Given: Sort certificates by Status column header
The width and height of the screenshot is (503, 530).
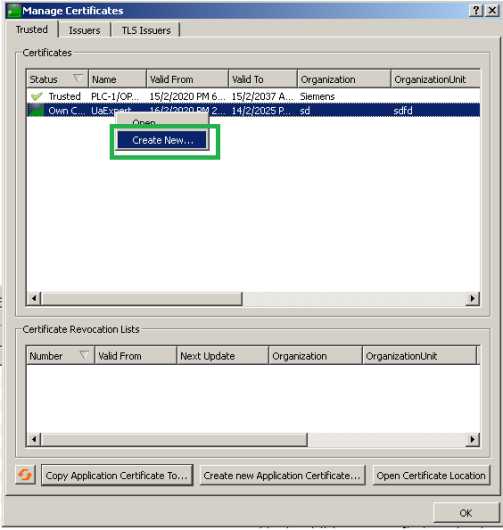Looking at the screenshot, I should click(57, 79).
